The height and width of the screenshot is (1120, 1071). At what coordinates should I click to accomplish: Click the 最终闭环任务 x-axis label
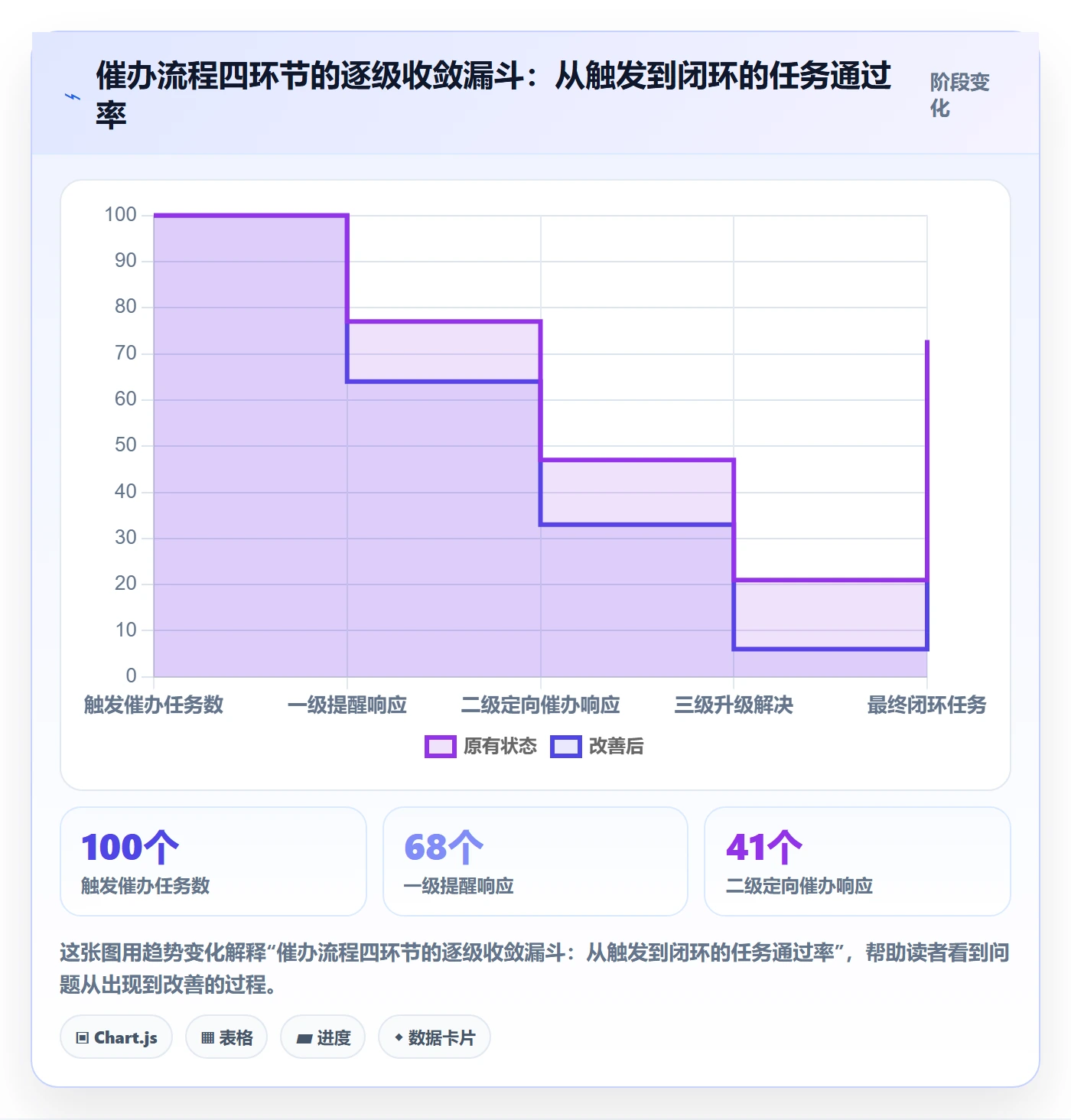[927, 705]
